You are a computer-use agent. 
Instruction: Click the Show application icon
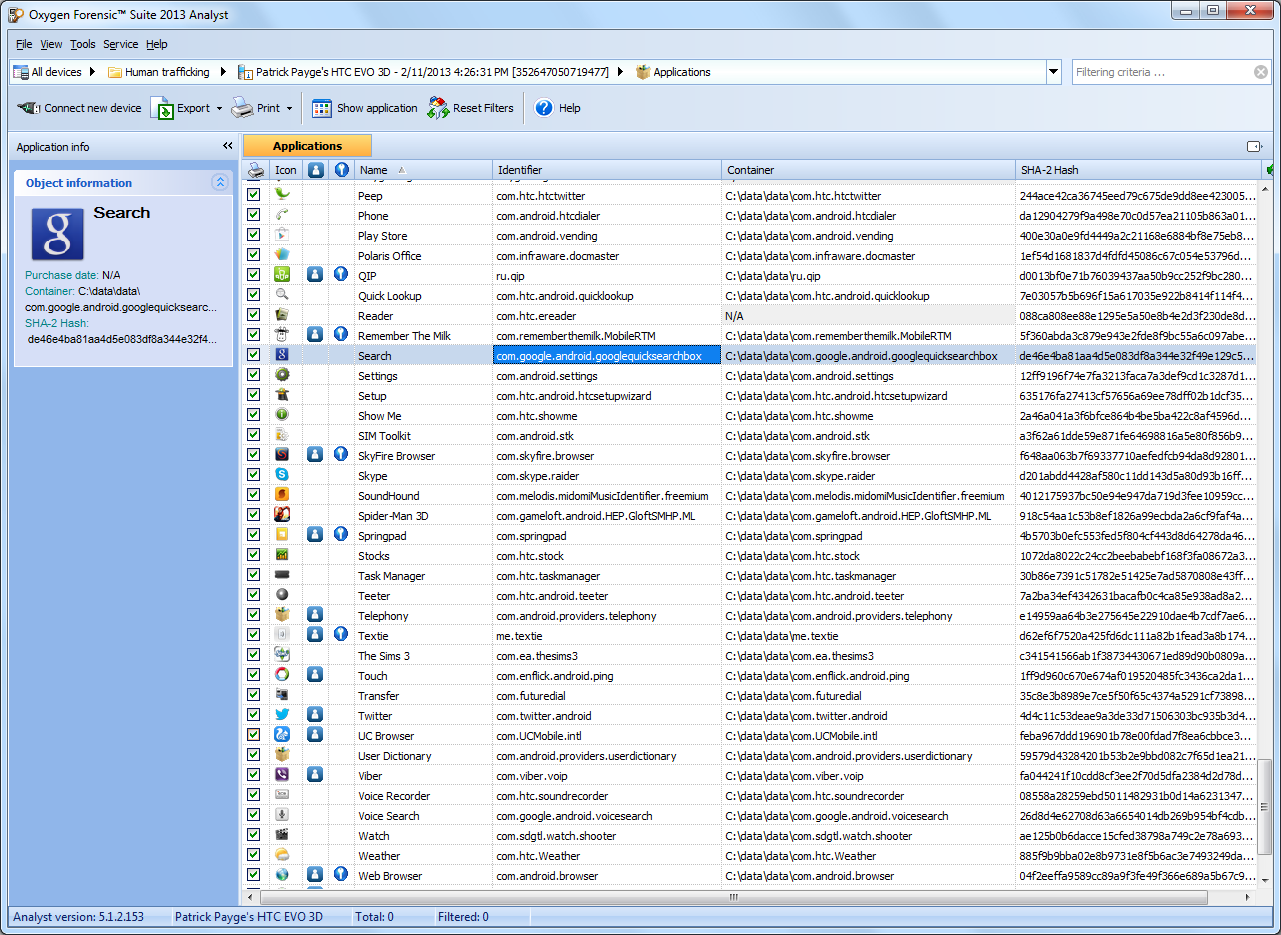coord(322,108)
